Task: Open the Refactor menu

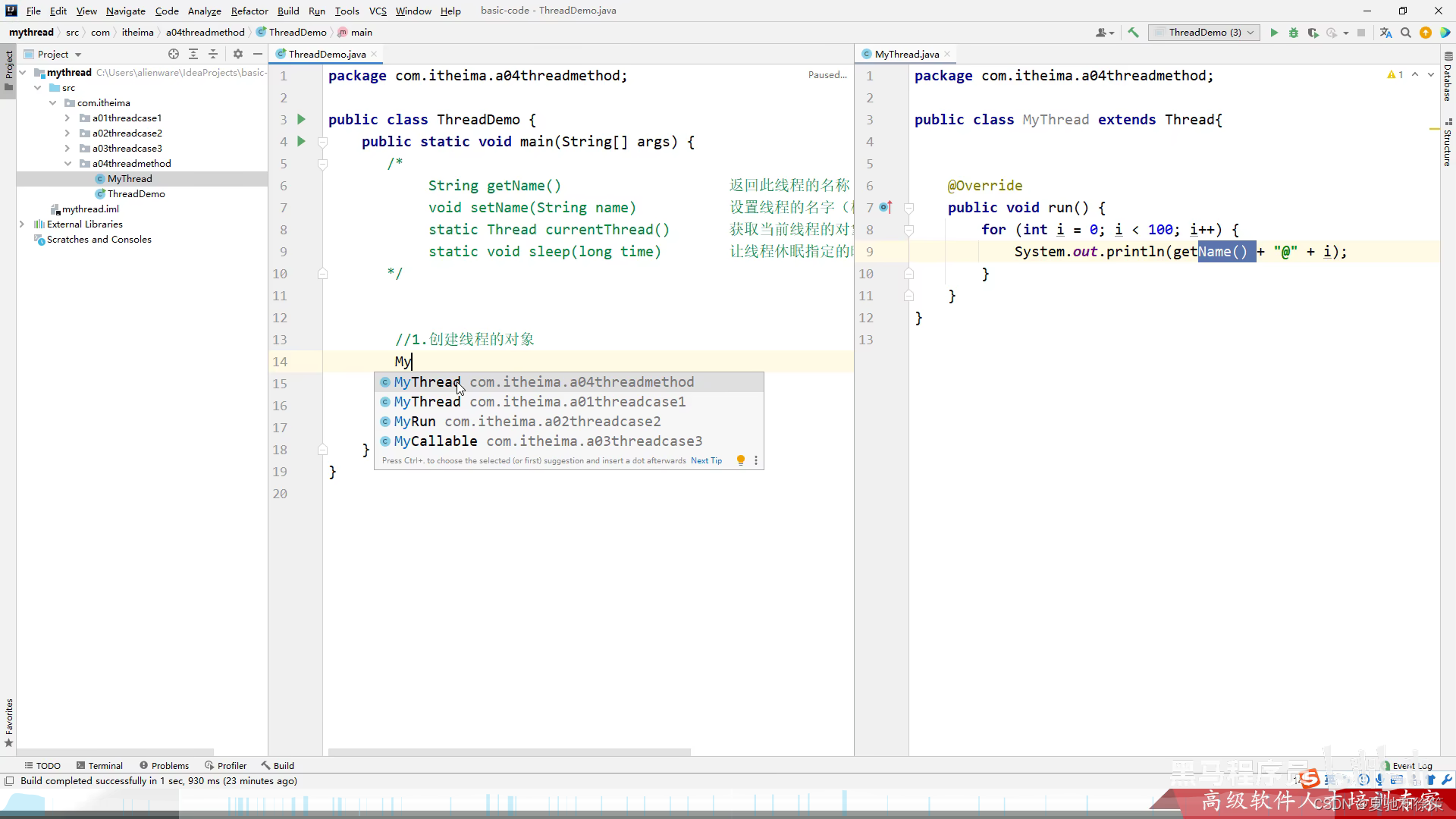Action: coord(249,11)
